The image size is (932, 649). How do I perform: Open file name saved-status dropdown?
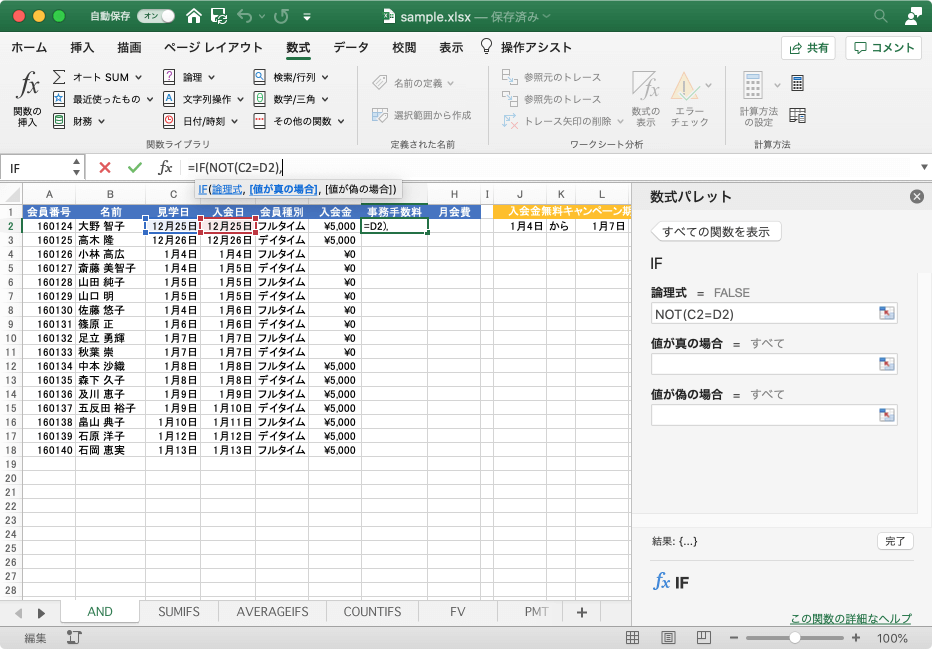[x=547, y=17]
